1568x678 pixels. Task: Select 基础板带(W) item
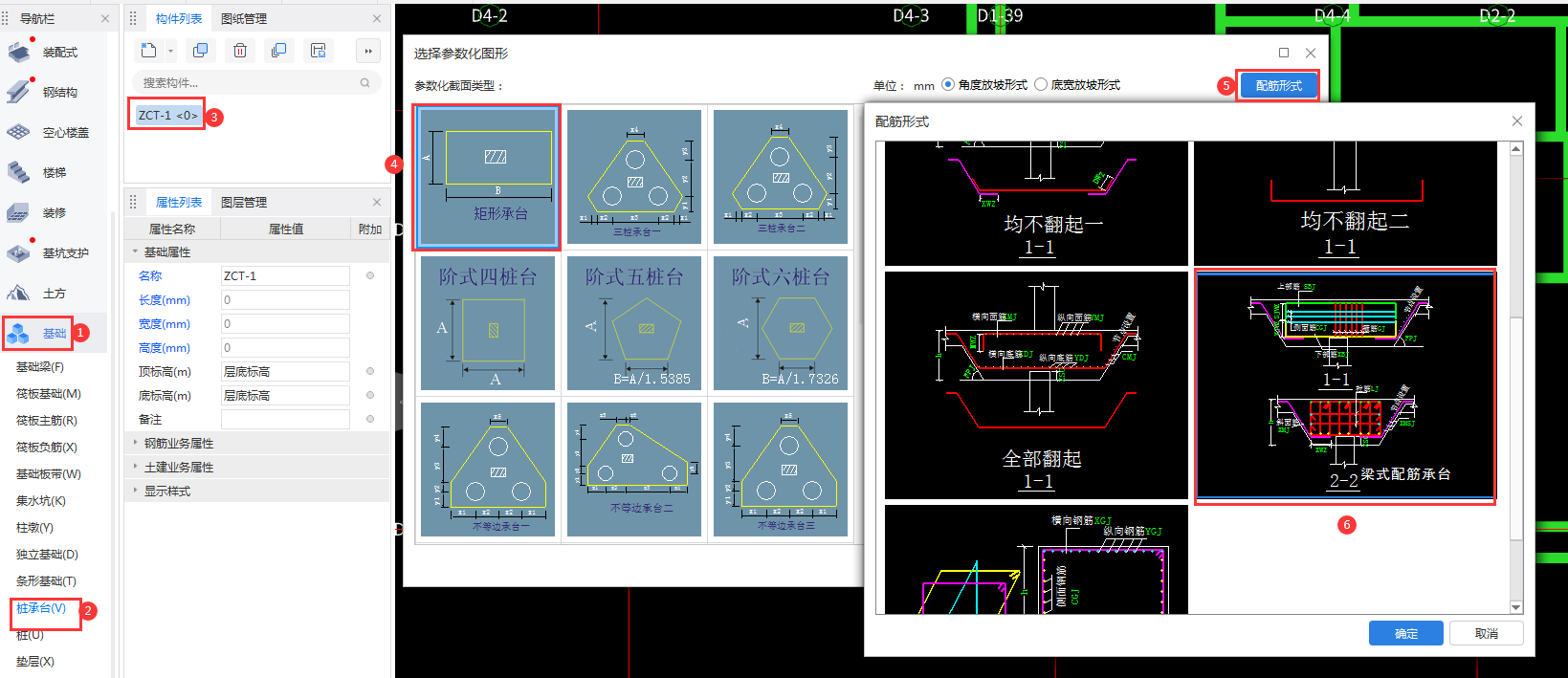pos(49,473)
